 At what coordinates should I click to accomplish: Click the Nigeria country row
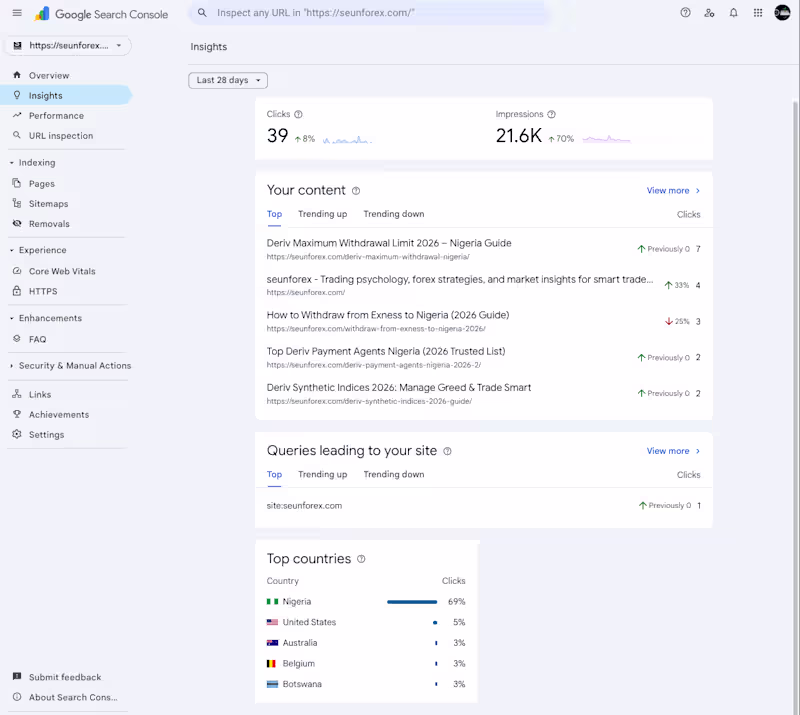[366, 602]
